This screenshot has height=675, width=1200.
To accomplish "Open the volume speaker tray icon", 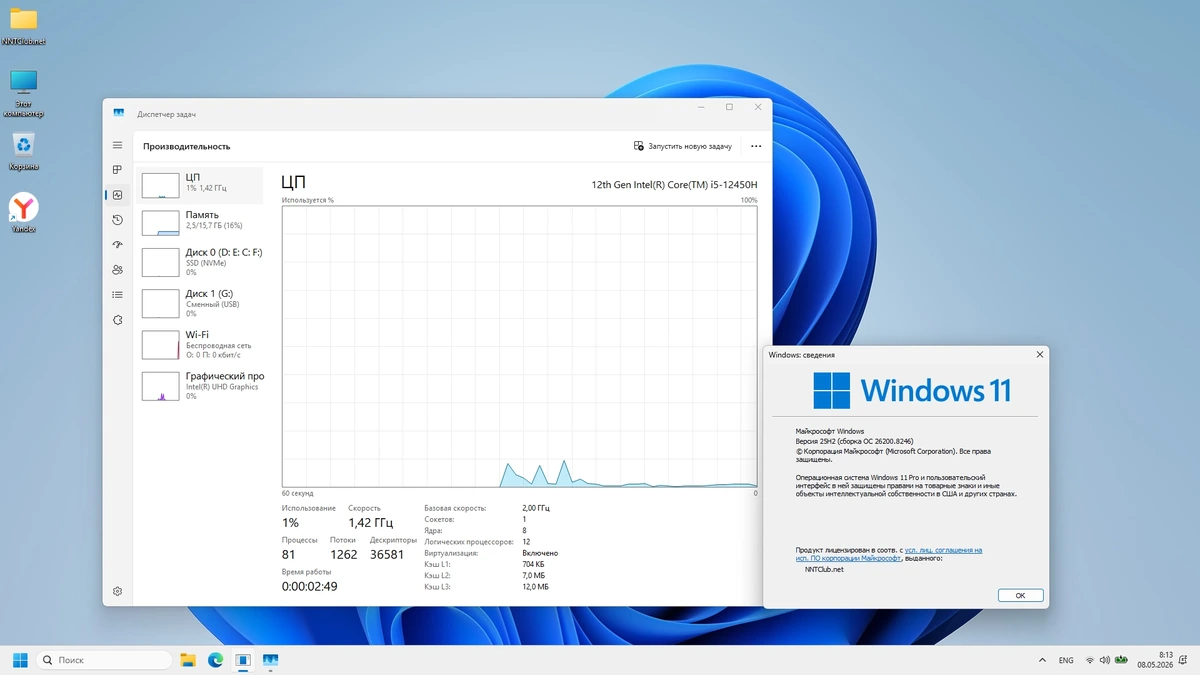I will 1105,660.
